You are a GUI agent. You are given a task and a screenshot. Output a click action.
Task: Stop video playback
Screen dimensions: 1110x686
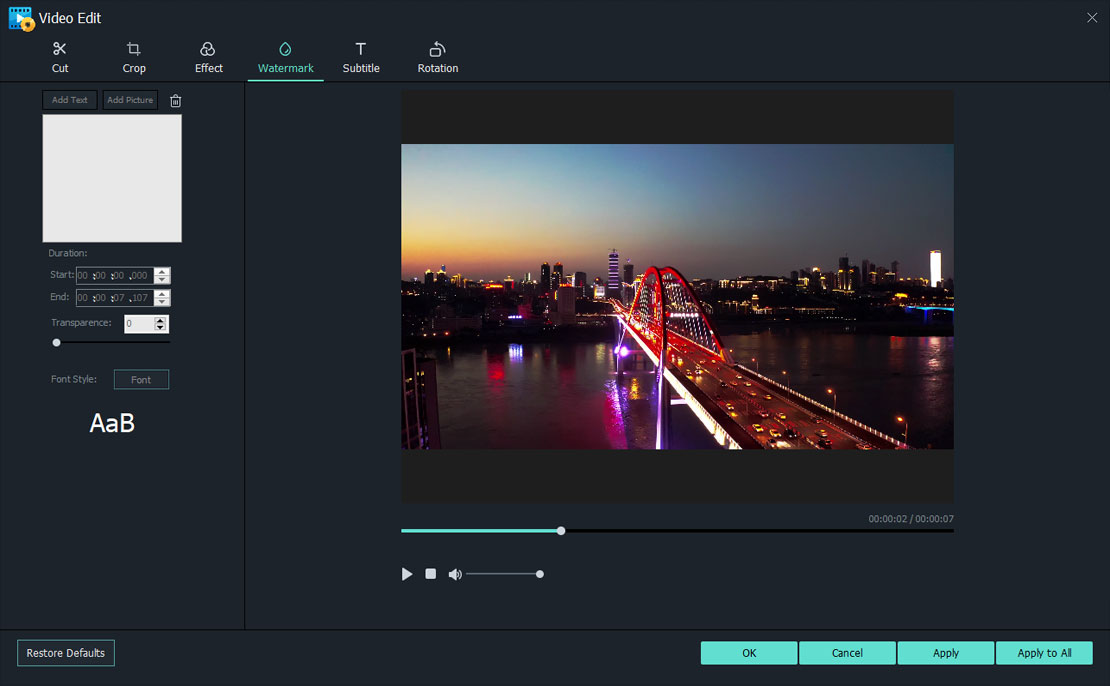431,573
